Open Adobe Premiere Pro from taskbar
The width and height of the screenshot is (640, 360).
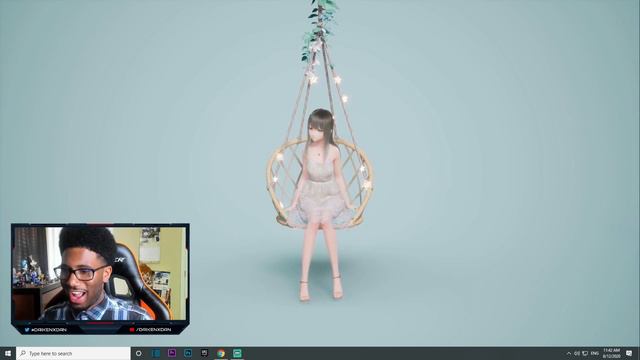(172, 353)
